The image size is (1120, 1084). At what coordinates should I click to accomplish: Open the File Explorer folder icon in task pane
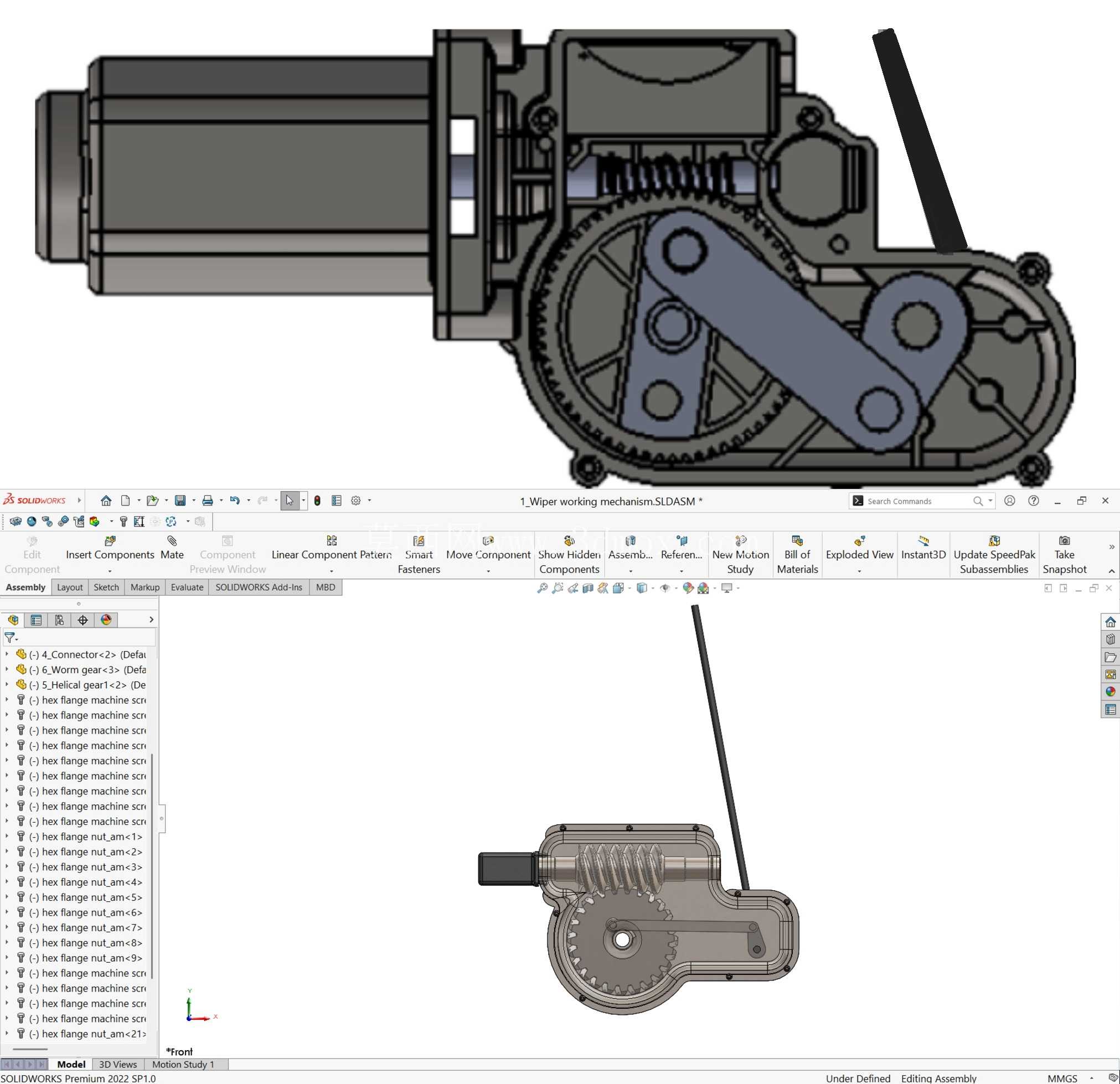(x=1110, y=657)
